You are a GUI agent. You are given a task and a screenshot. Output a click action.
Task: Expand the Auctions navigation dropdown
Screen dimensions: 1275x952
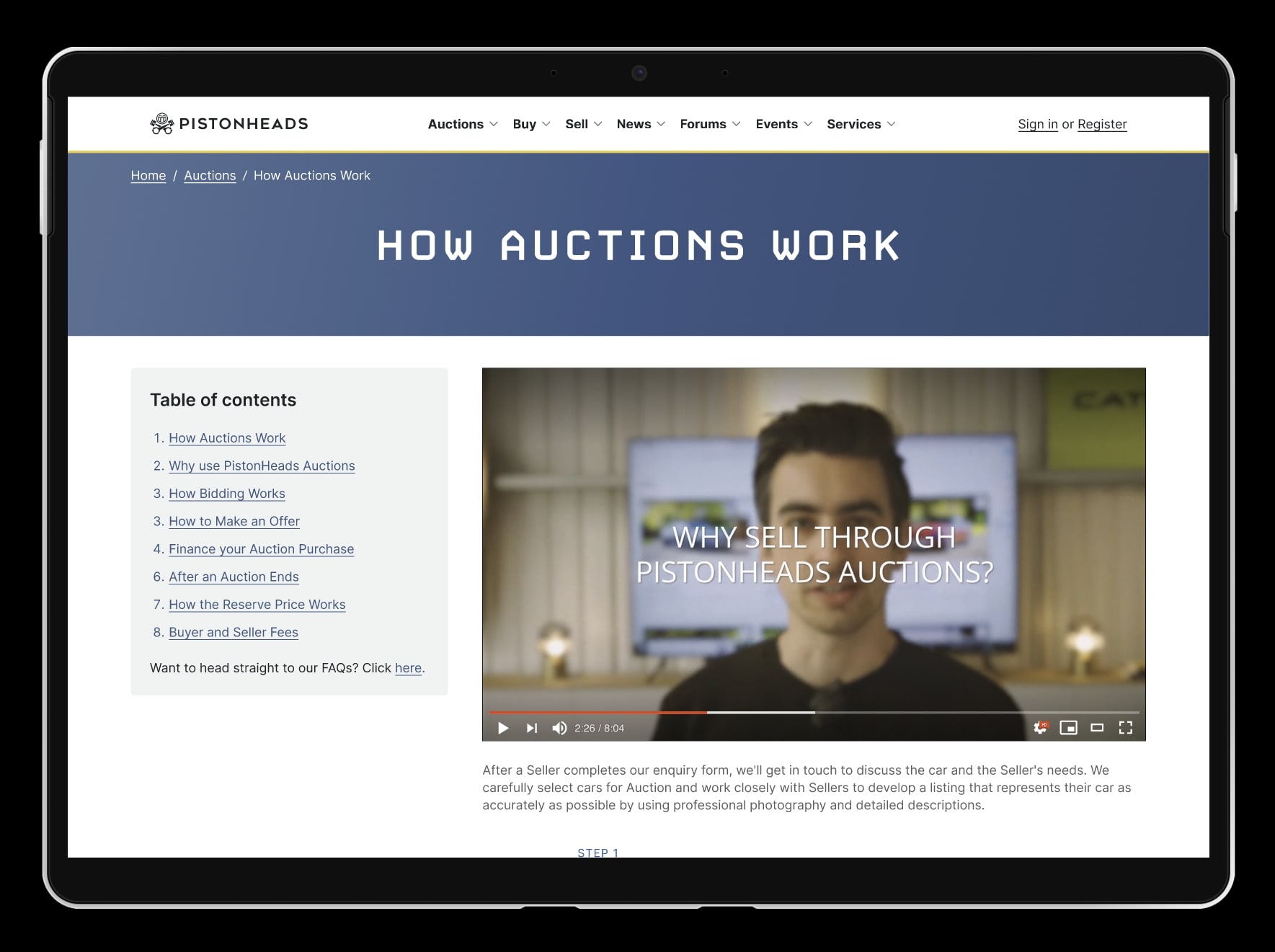462,124
